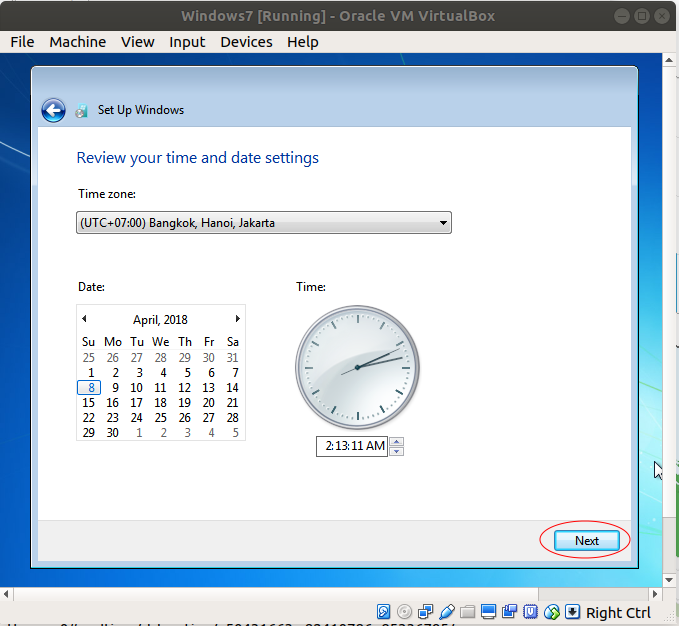Increase time with the up spinner
The height and width of the screenshot is (626, 679).
[x=396, y=442]
